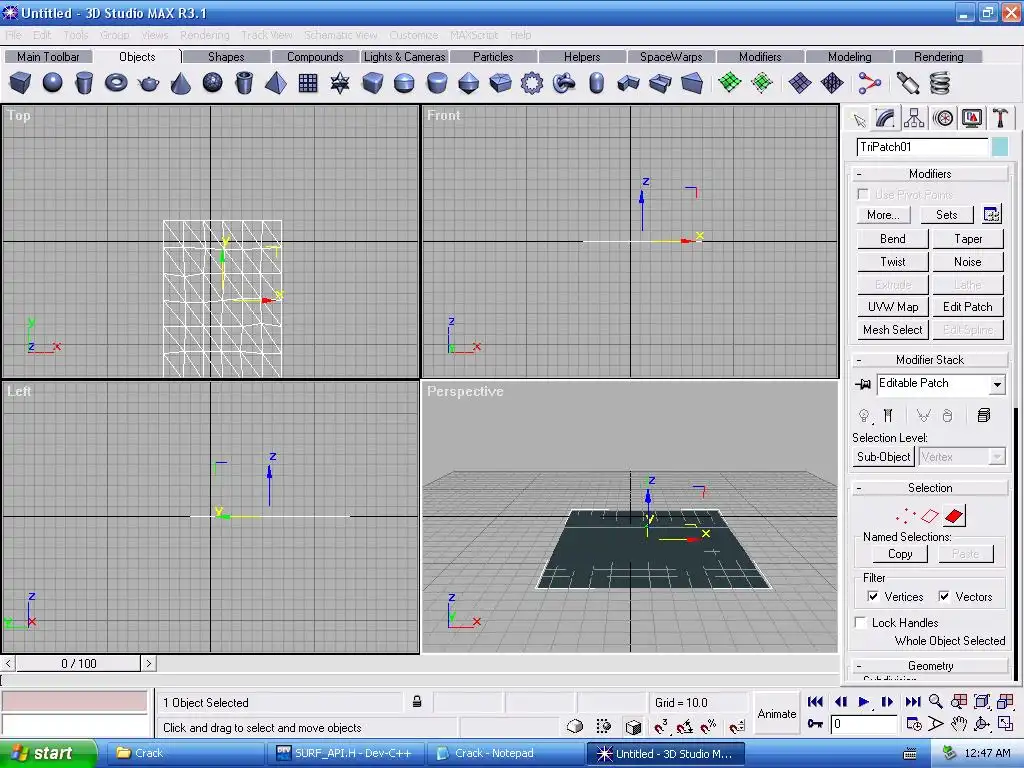Open the Hierarchy panel icon
This screenshot has width=1024, height=768.
(914, 118)
